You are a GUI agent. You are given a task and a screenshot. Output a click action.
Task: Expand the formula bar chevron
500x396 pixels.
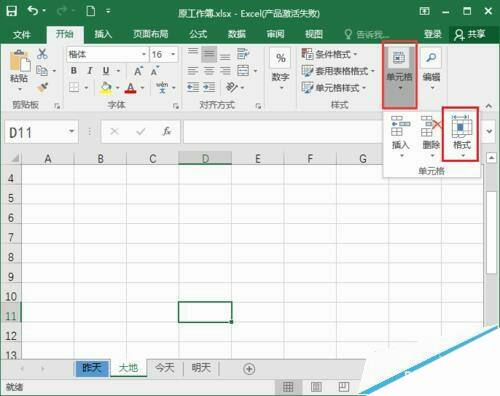point(489,131)
